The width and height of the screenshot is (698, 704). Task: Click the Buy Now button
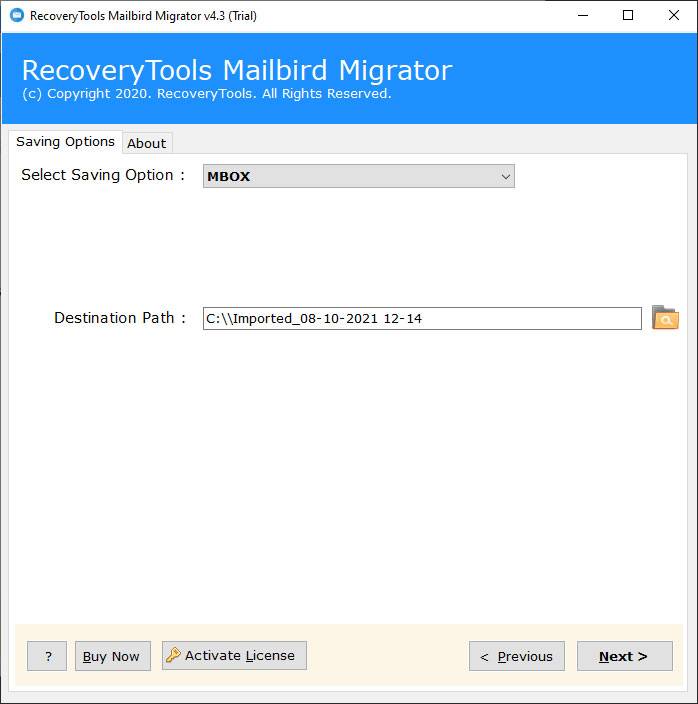113,656
